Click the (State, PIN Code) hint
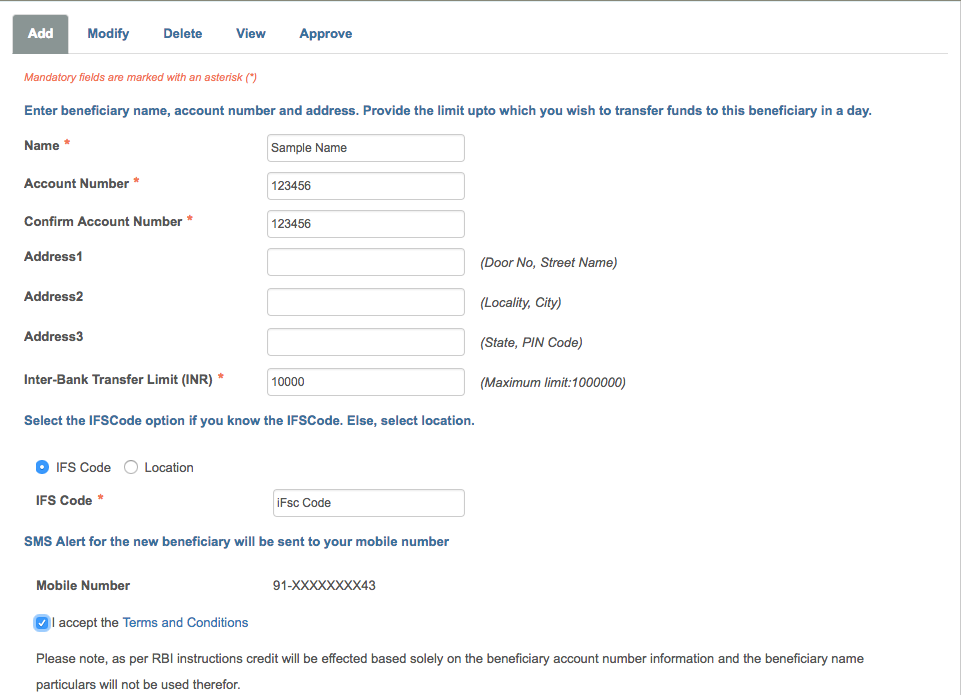This screenshot has width=961, height=695. pyautogui.click(x=531, y=343)
